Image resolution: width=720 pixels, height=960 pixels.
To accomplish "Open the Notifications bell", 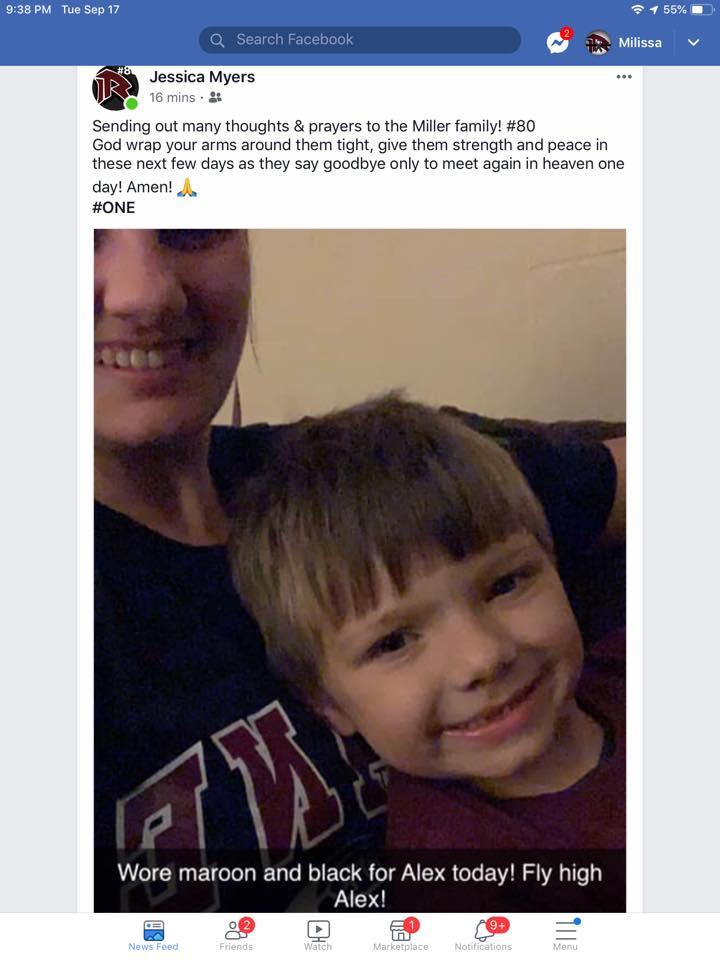I will [x=483, y=934].
